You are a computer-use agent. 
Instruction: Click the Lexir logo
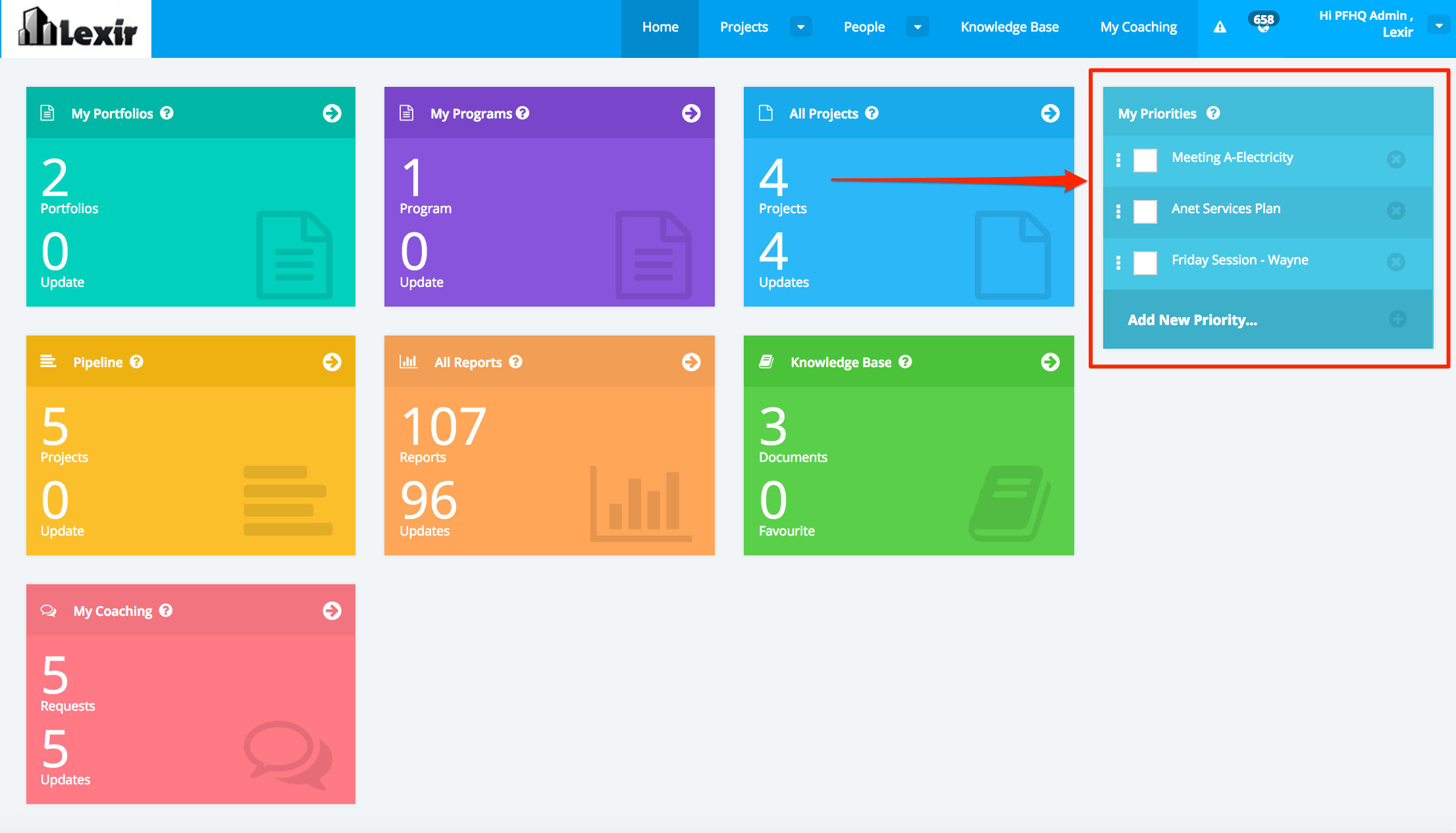[78, 28]
